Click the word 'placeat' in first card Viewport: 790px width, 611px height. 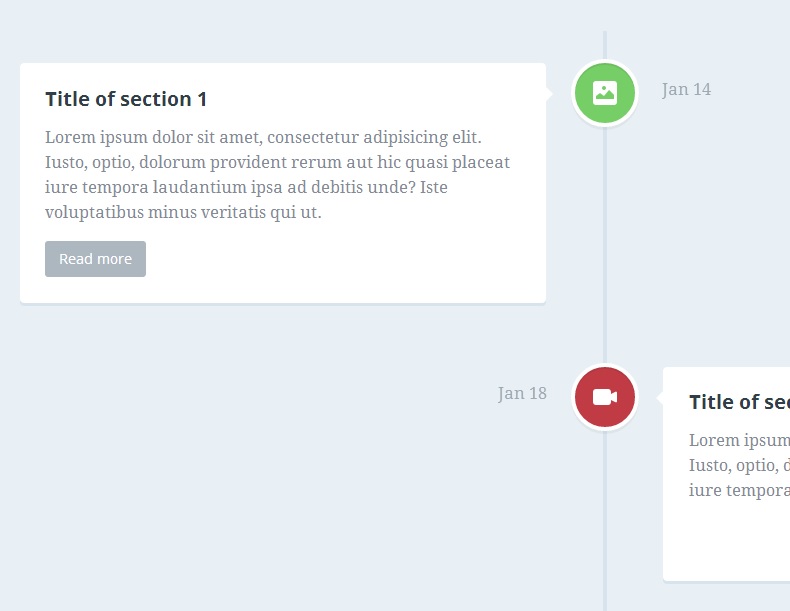(480, 162)
